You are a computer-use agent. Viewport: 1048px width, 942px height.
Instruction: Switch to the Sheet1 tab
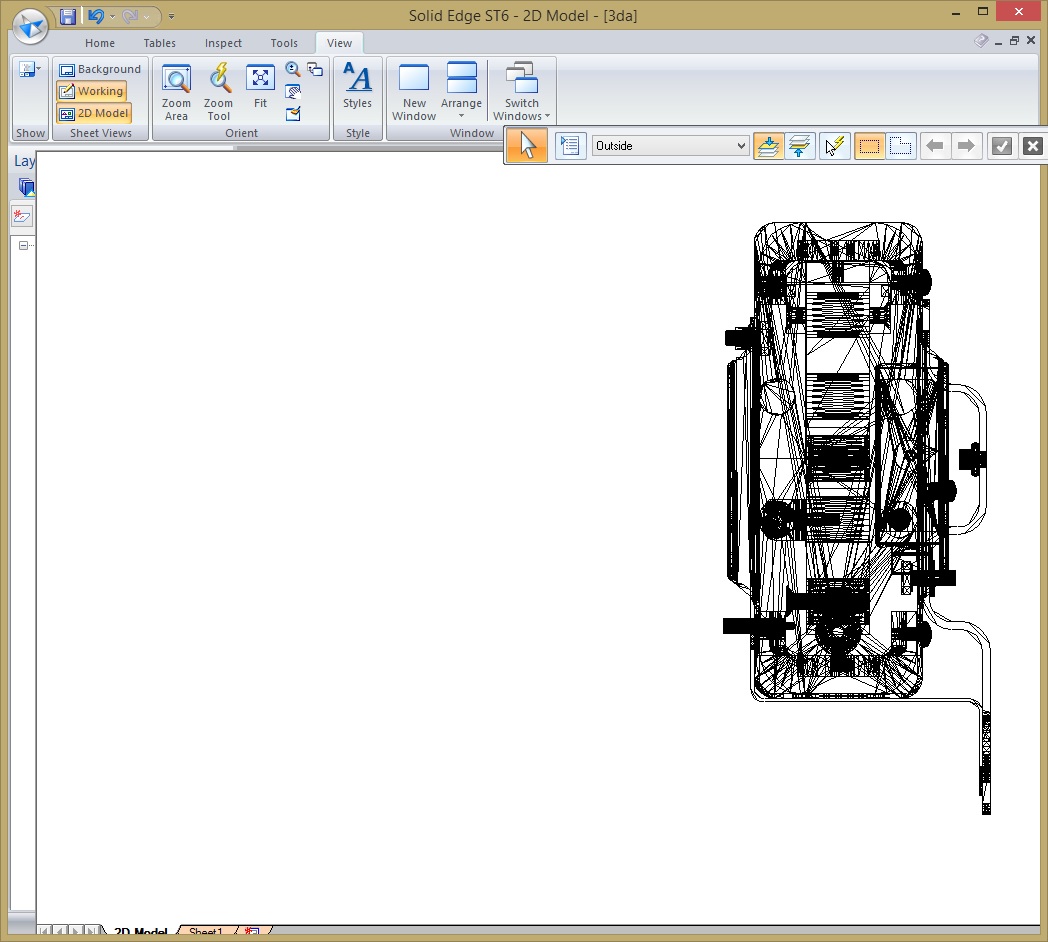[205, 931]
